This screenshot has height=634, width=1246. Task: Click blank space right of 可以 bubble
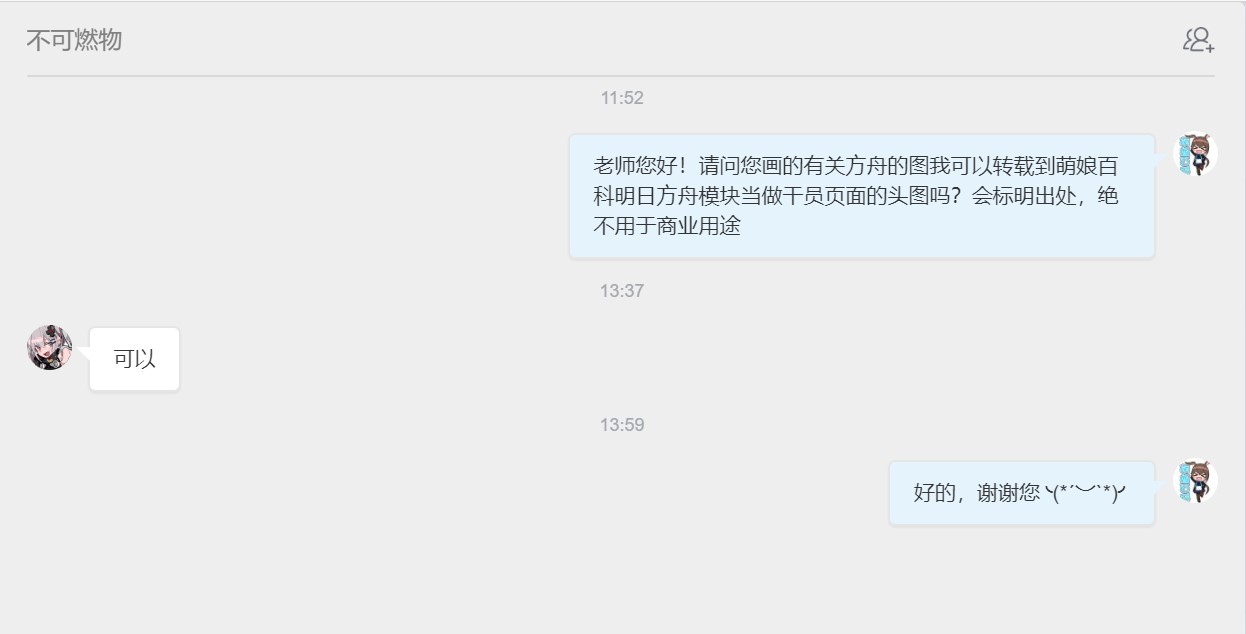pyautogui.click(x=380, y=359)
